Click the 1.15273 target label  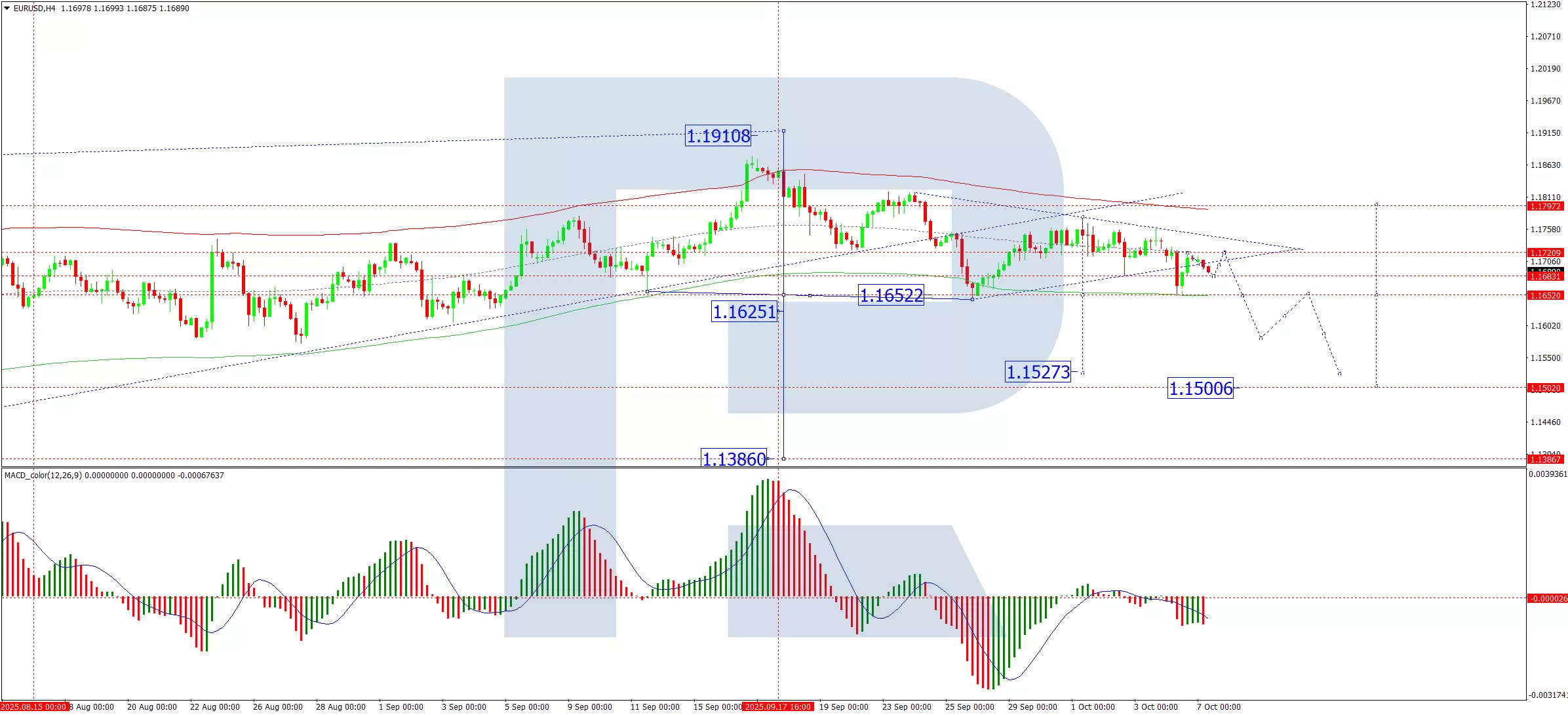tap(1038, 372)
